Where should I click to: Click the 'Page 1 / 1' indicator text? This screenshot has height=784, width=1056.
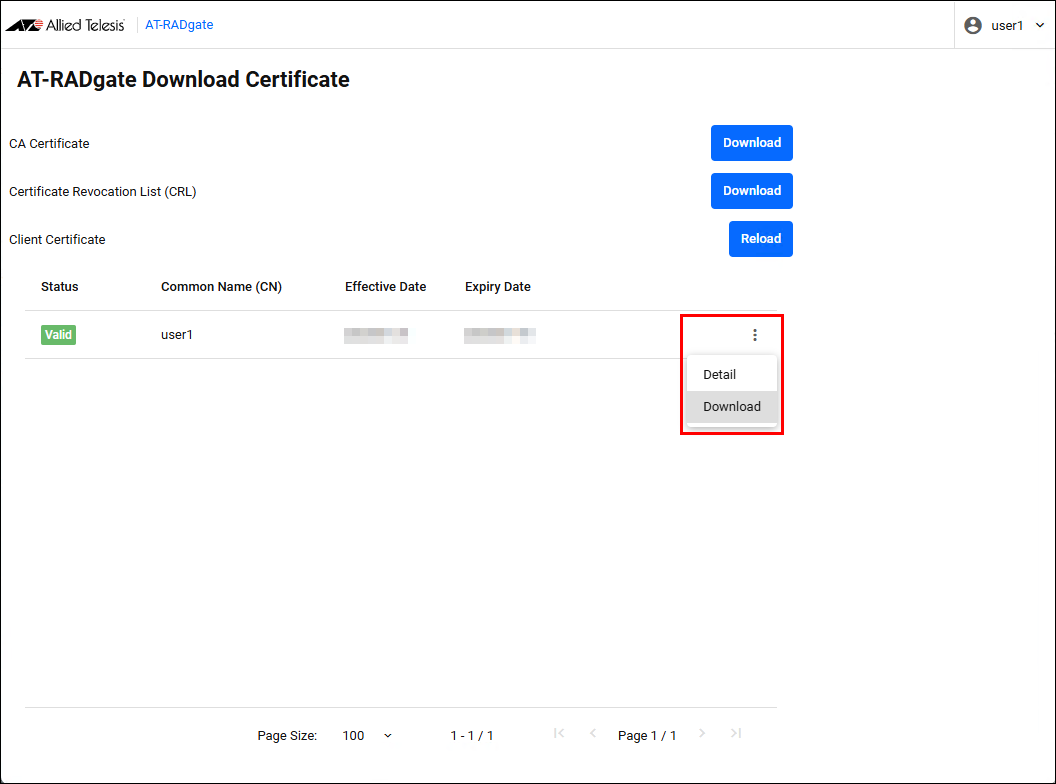tap(647, 736)
